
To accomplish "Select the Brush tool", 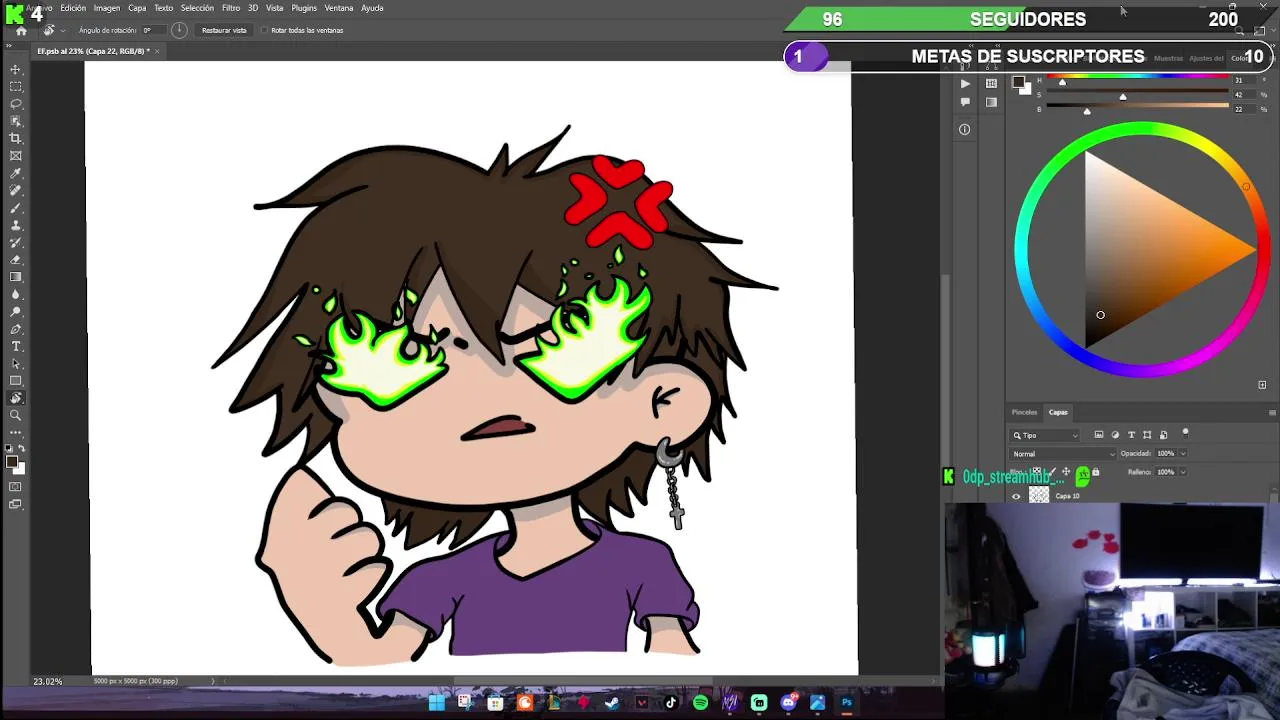I will pyautogui.click(x=16, y=208).
